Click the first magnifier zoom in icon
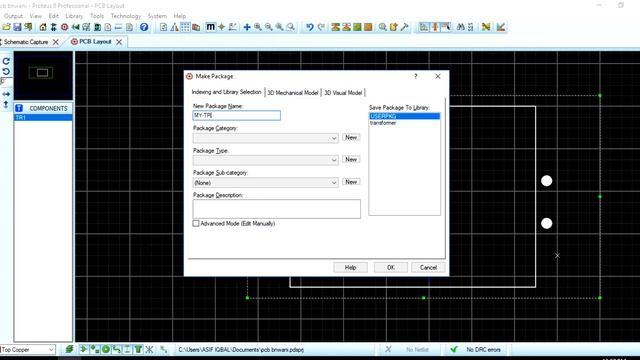This screenshot has width=640, height=360. [258, 27]
